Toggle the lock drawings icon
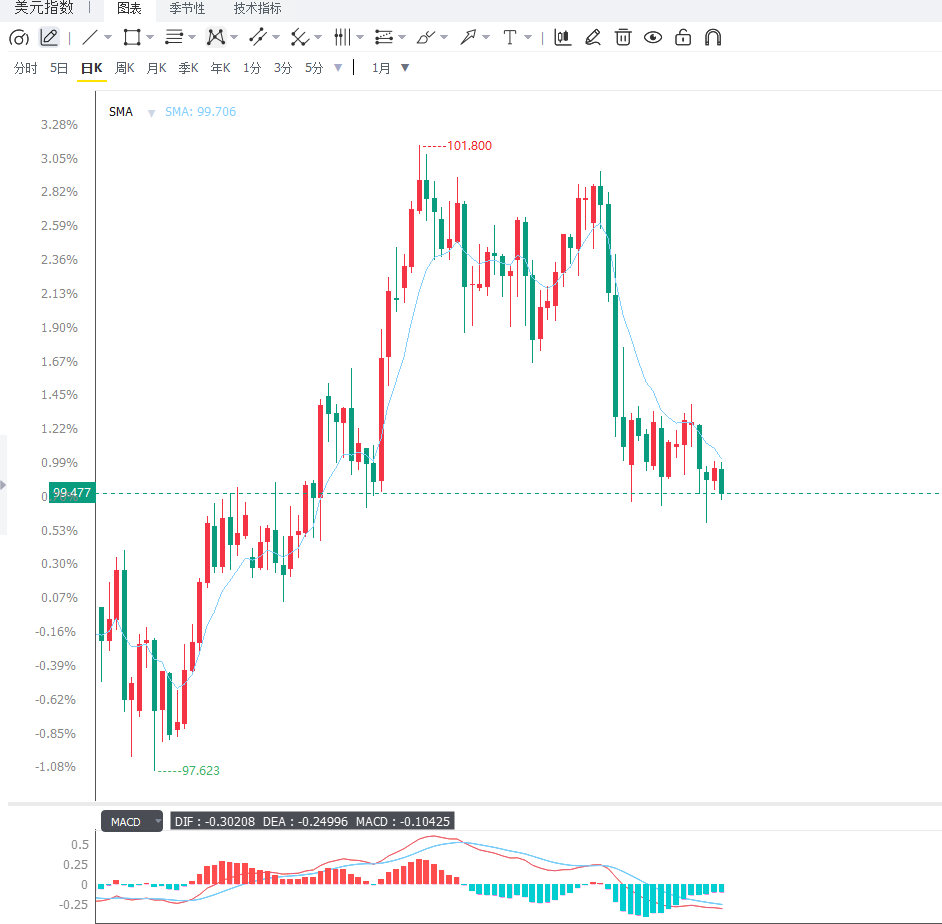Image resolution: width=942 pixels, height=924 pixels. pyautogui.click(x=682, y=37)
